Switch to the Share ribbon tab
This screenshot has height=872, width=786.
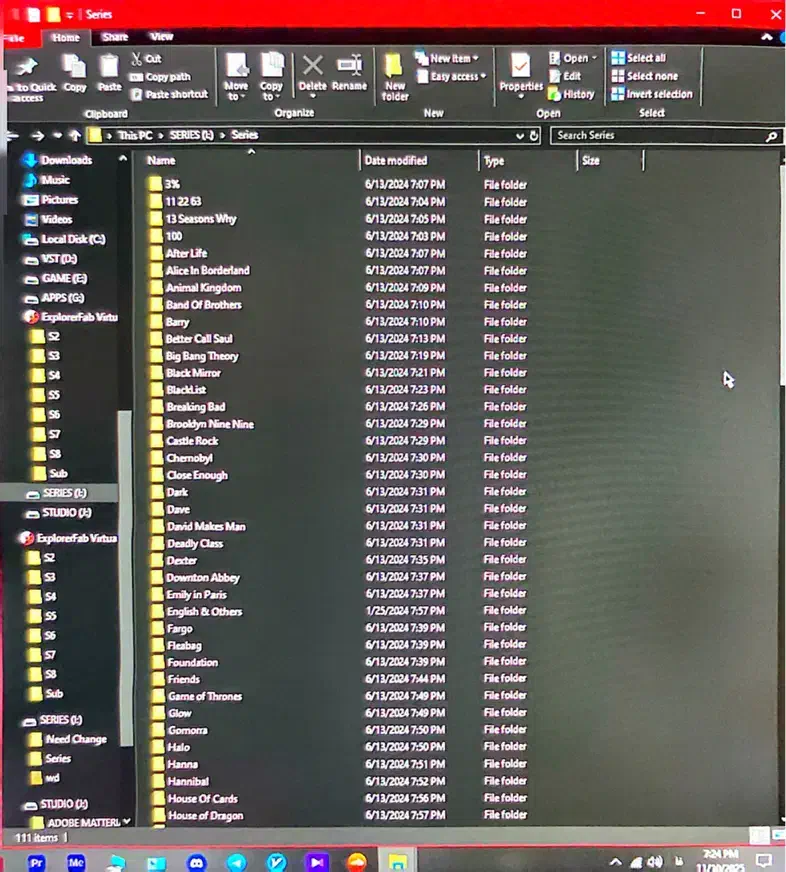click(x=115, y=37)
